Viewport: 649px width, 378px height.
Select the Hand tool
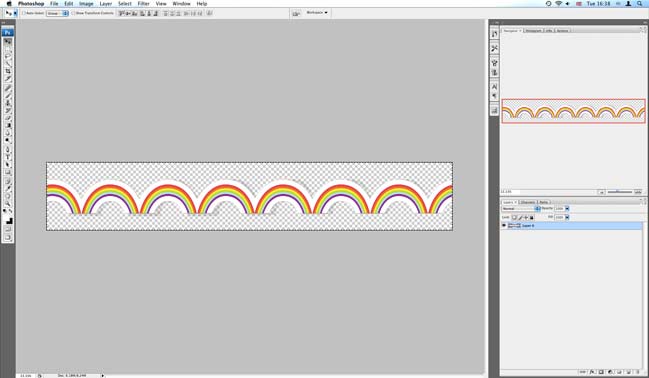coord(8,195)
